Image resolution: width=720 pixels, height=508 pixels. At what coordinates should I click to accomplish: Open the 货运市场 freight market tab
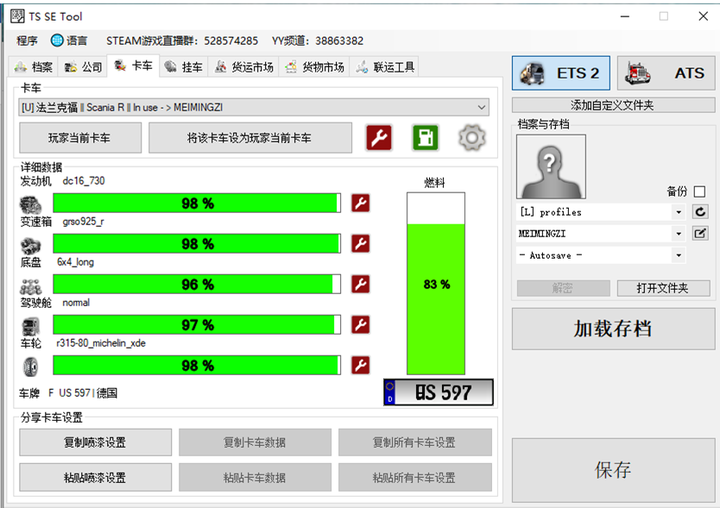point(244,67)
